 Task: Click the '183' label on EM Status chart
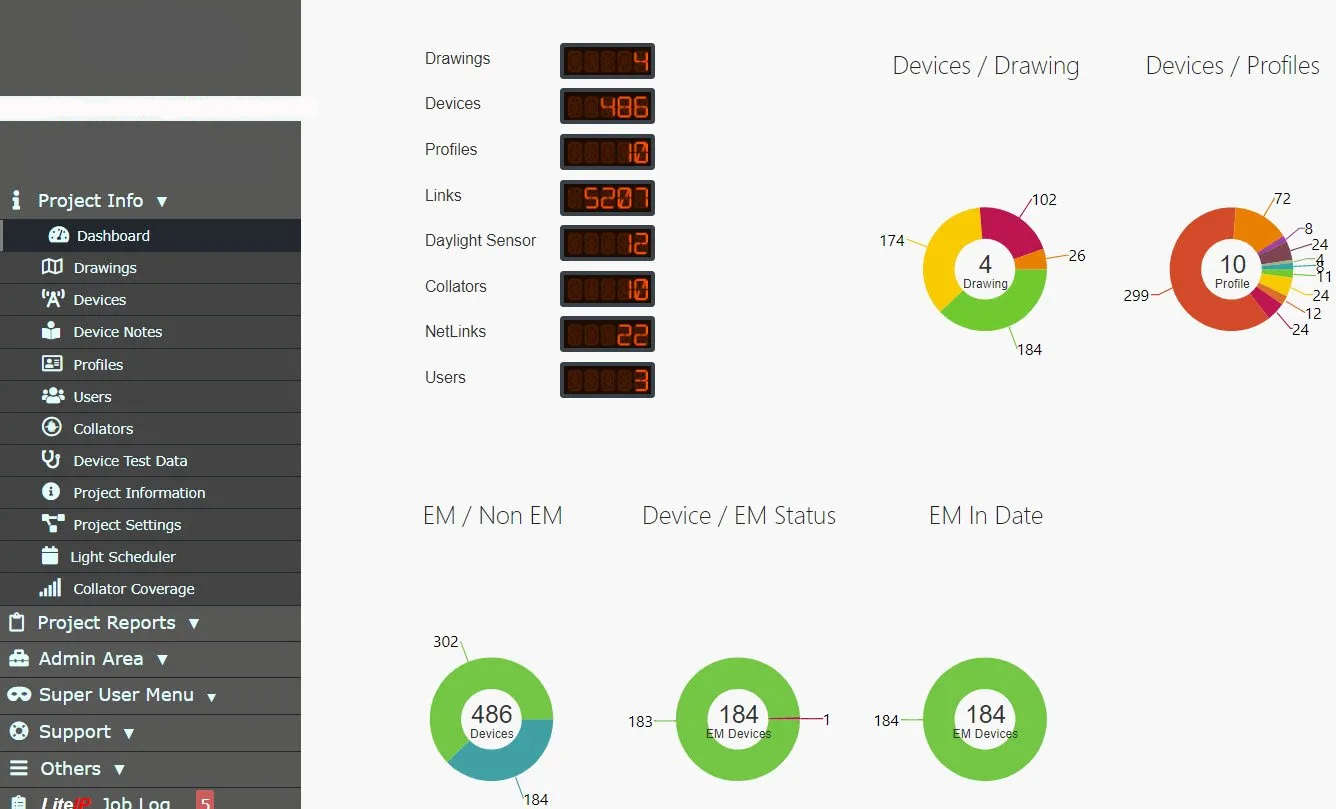click(640, 721)
